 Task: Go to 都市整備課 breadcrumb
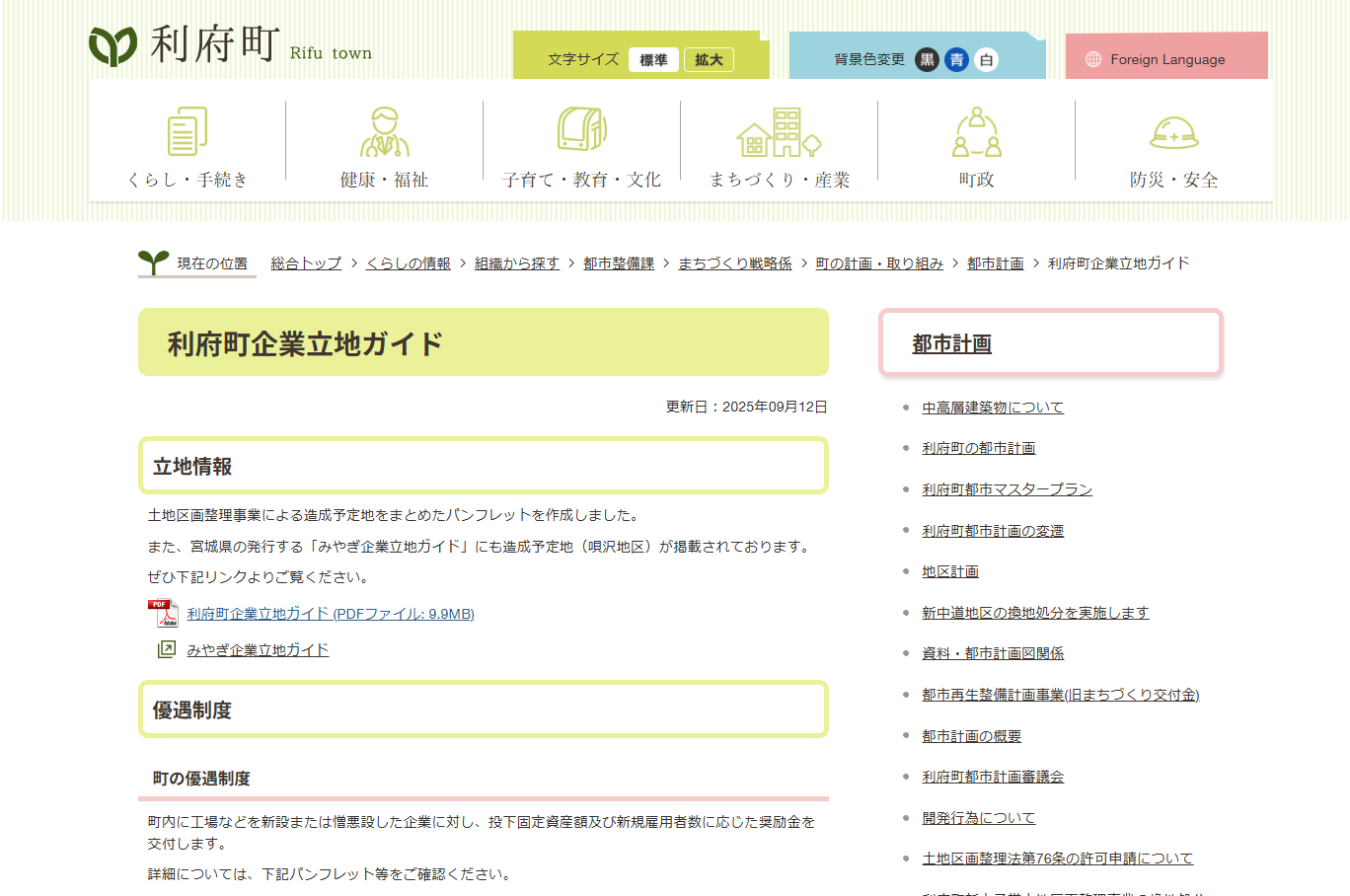619,263
